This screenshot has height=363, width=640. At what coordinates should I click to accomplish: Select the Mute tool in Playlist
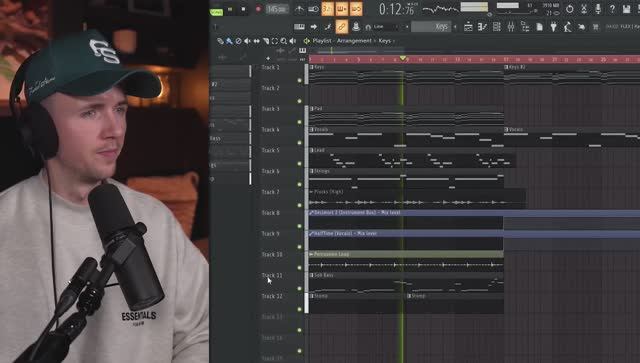point(247,41)
